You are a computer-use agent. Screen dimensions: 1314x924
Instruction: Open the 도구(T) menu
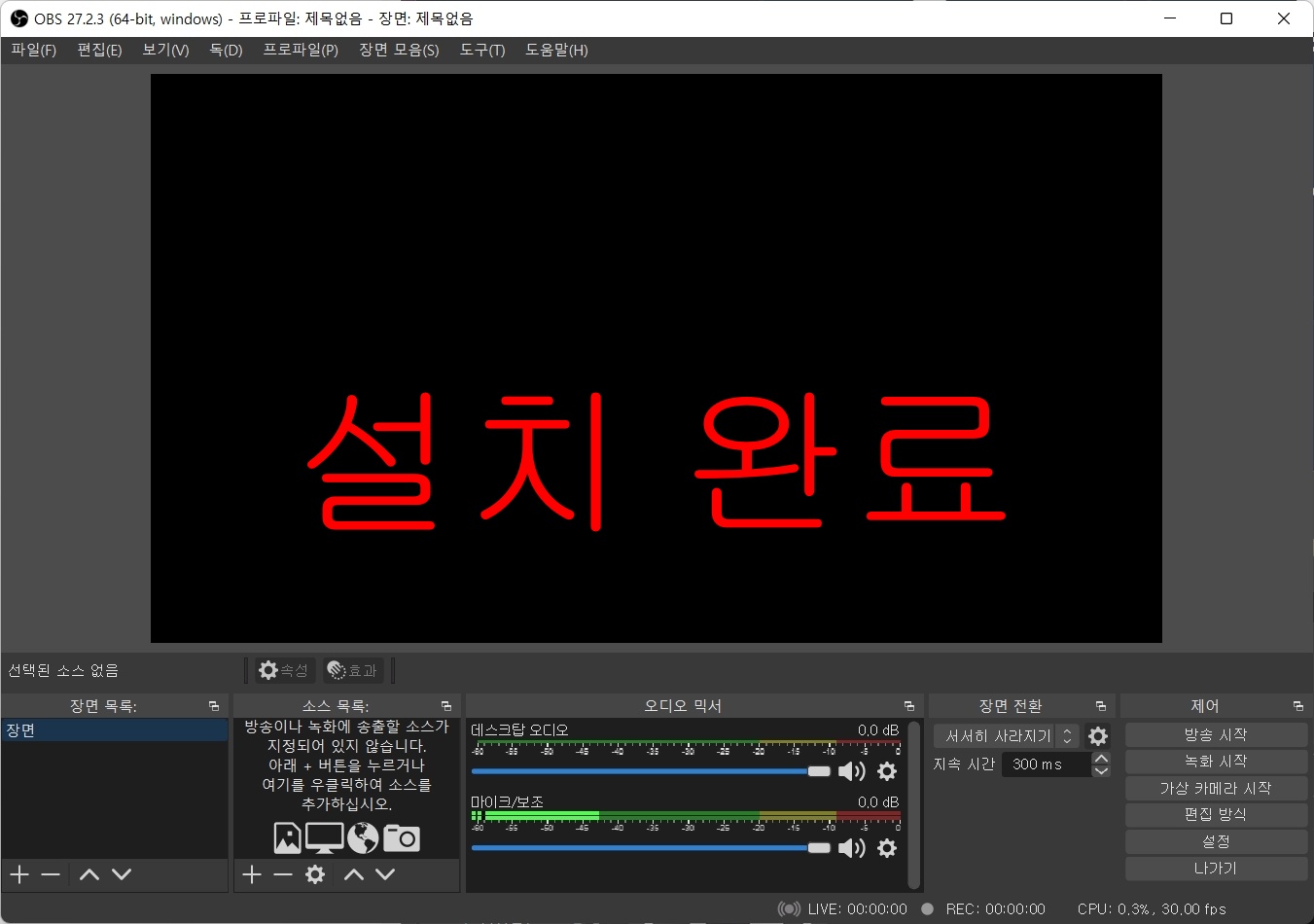tap(481, 50)
